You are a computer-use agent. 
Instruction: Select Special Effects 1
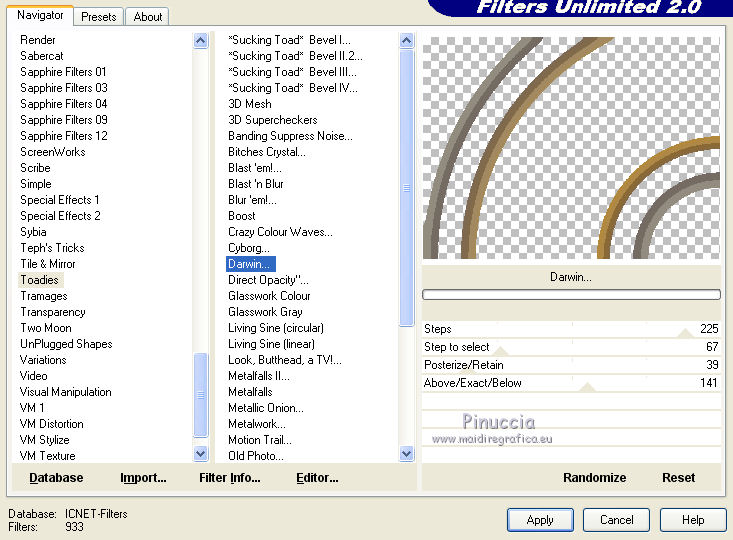tap(59, 200)
